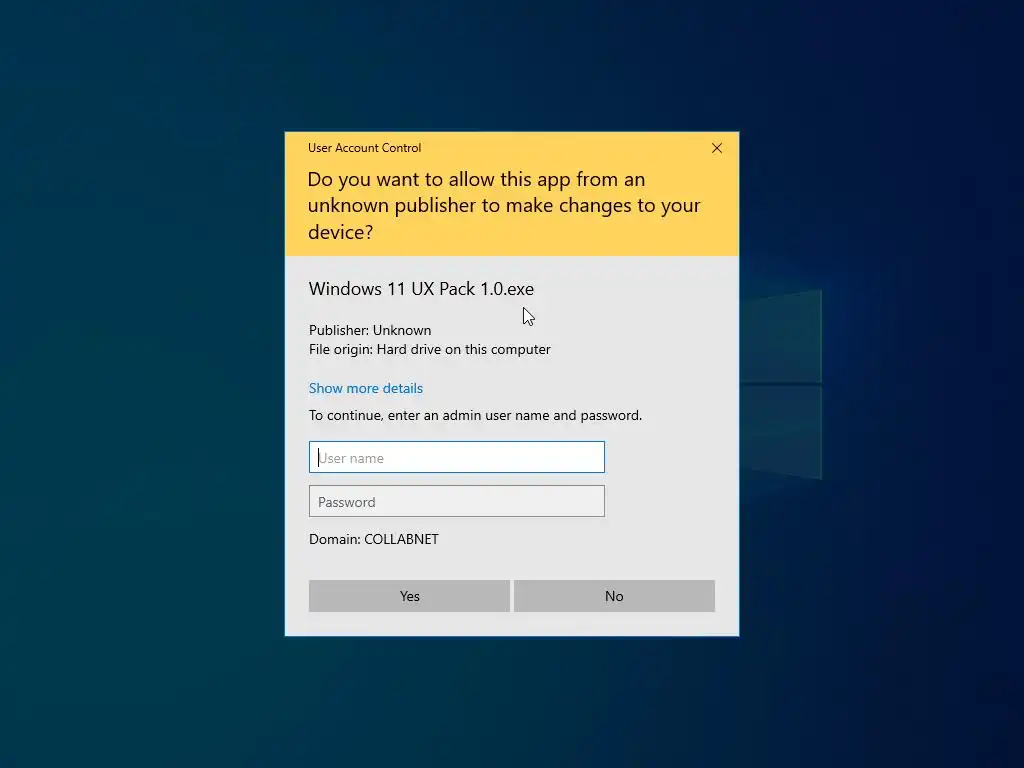Click the 'User Account Control' title text
Screen dimensions: 1024x768
(x=364, y=148)
